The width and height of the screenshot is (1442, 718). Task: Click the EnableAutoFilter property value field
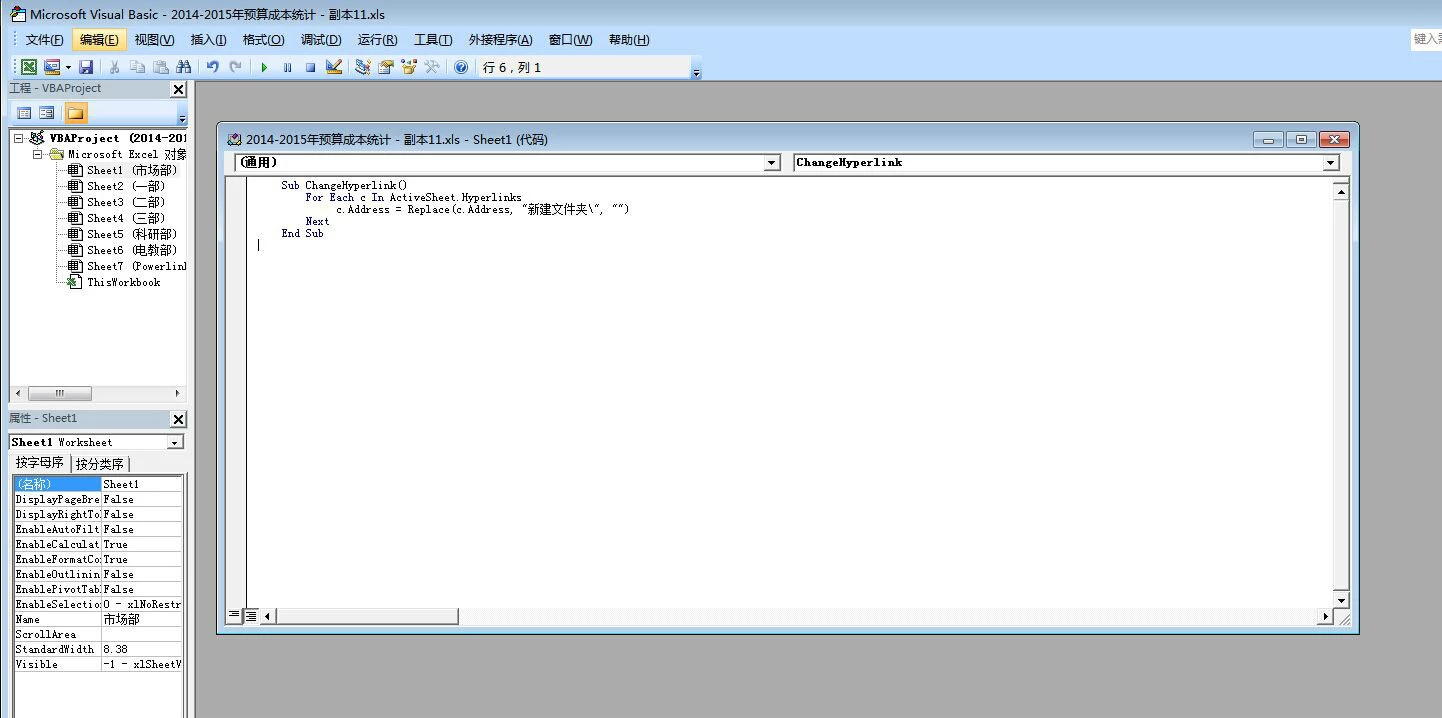[140, 529]
